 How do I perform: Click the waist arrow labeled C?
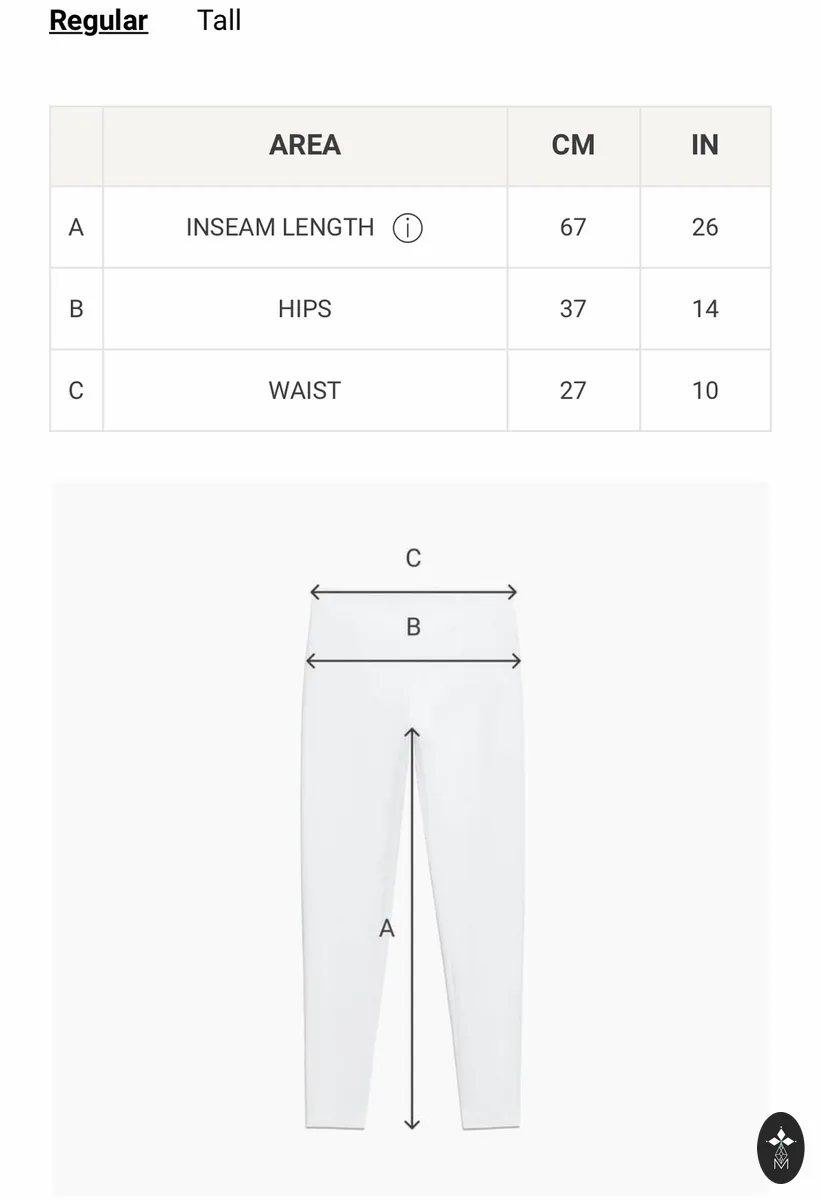413,592
